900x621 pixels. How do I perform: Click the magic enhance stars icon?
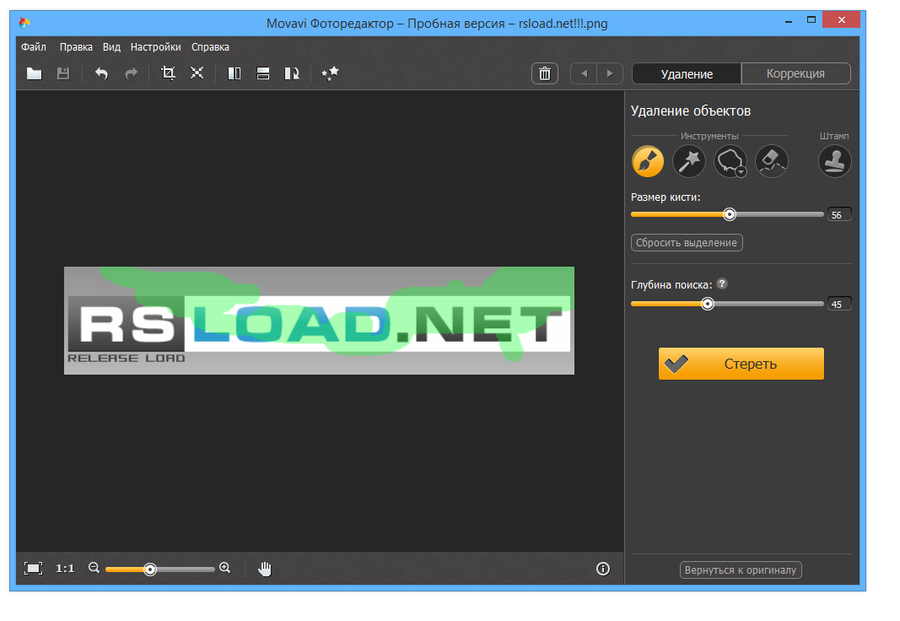click(330, 73)
